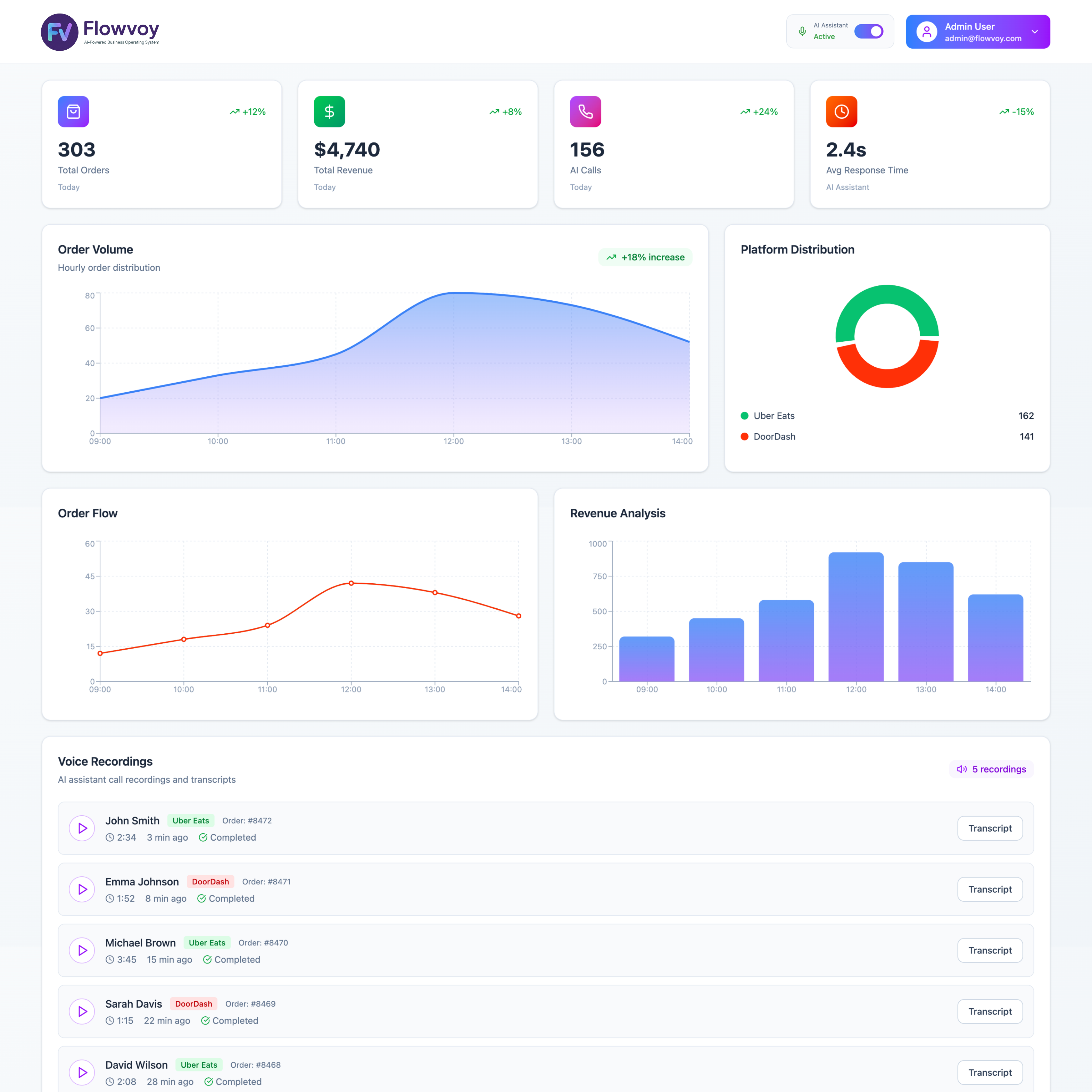The height and width of the screenshot is (1092, 1092).
Task: Click the Completed checkmark icon for Michael Brown
Action: tap(207, 960)
